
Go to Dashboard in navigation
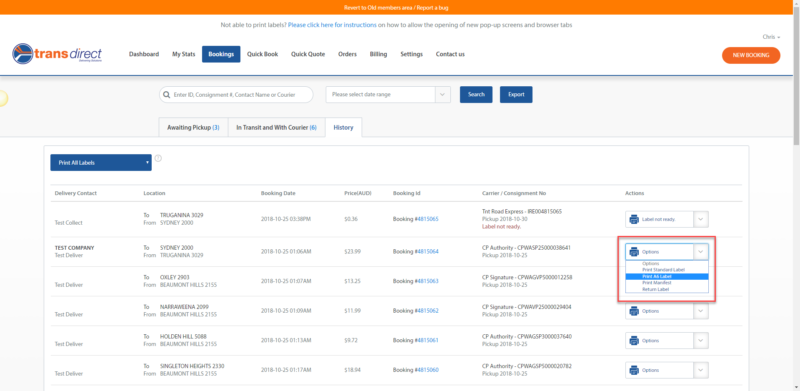[144, 54]
